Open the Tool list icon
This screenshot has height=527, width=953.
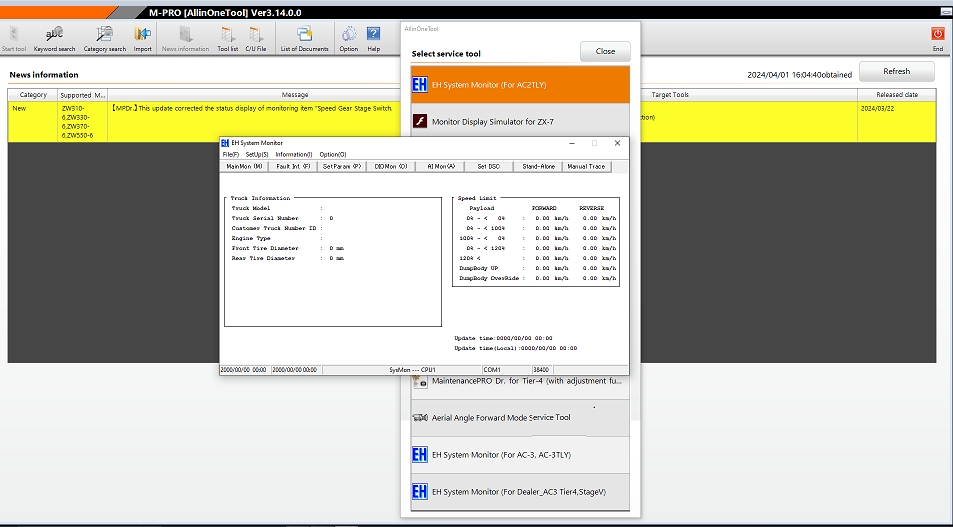228,38
